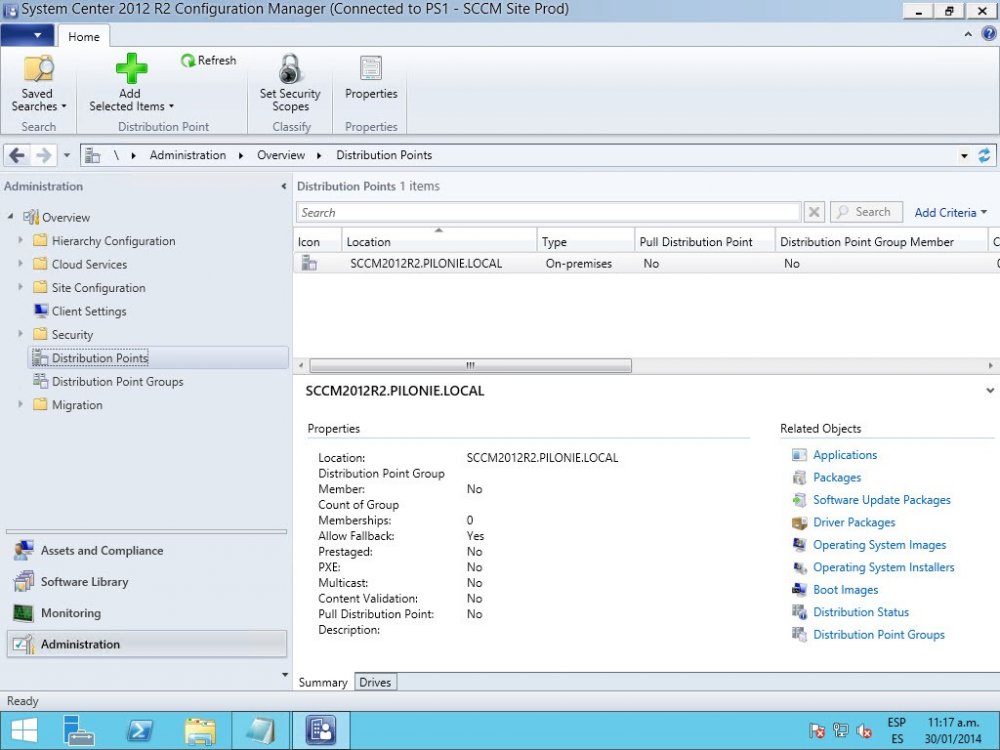
Task: Minimize the ribbon with the caret
Action: tap(968, 34)
